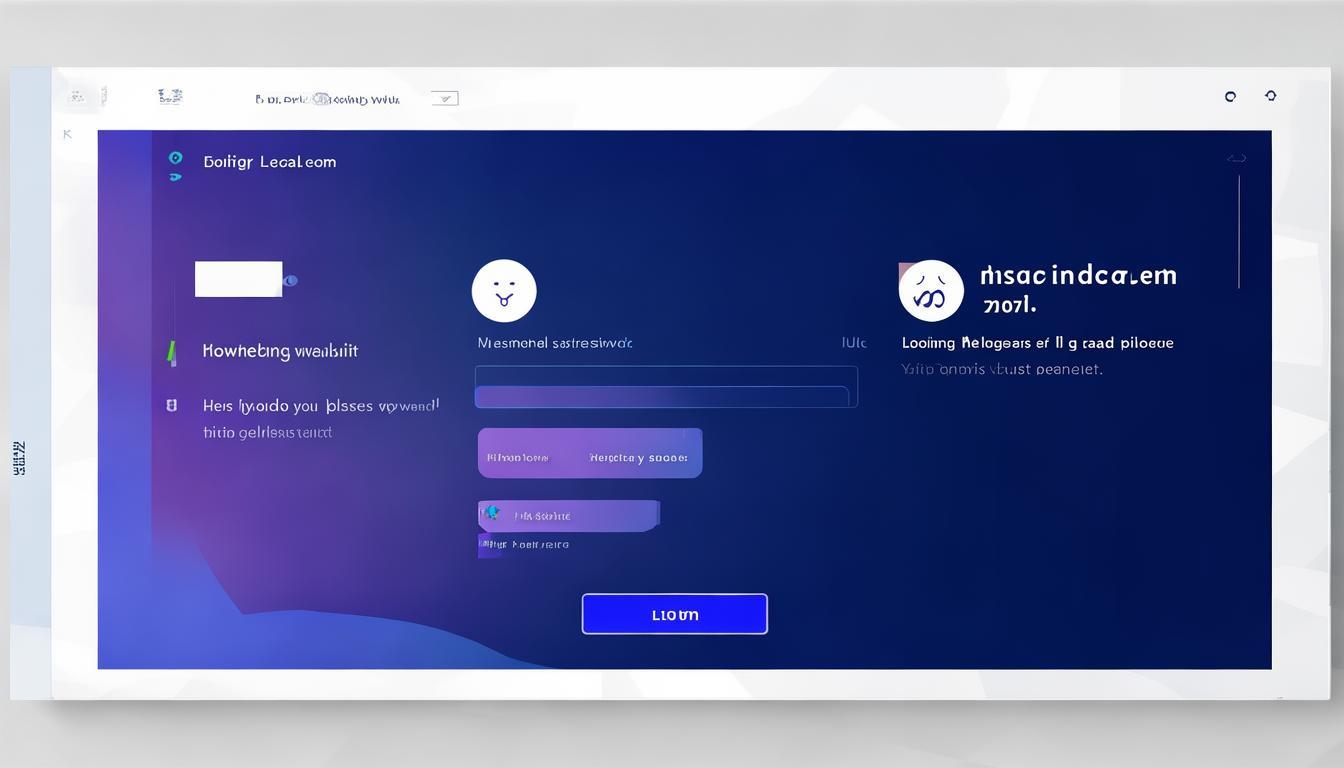Click the small back chevron at top-left
1344x768 pixels.
[67, 134]
